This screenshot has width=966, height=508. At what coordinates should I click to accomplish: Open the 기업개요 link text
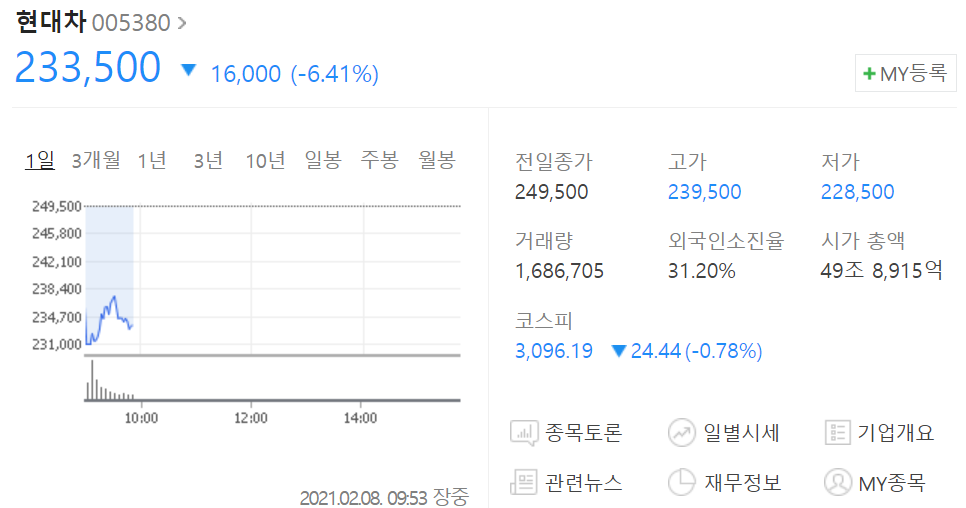point(895,433)
